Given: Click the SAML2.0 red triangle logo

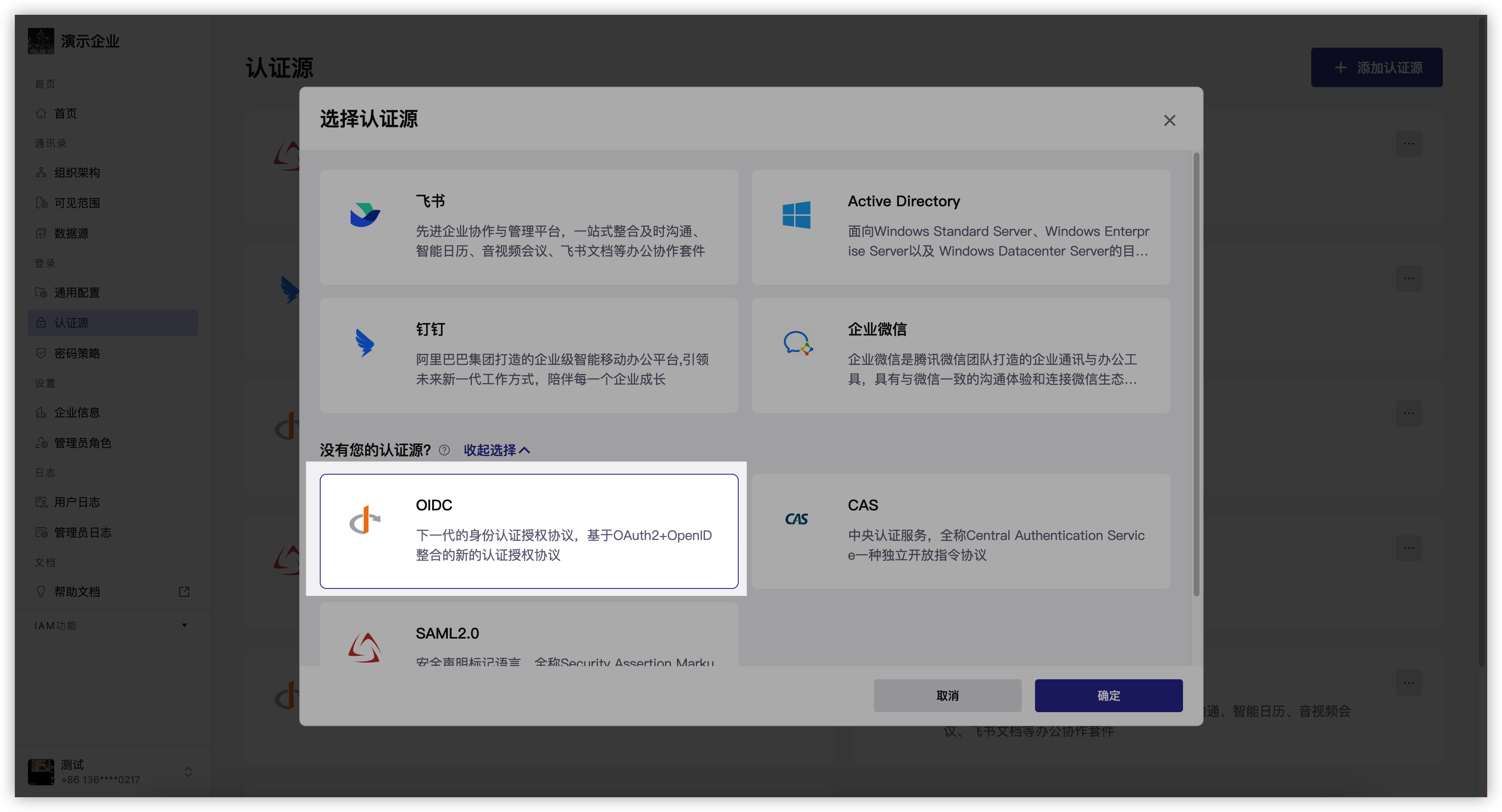Looking at the screenshot, I should click(365, 648).
